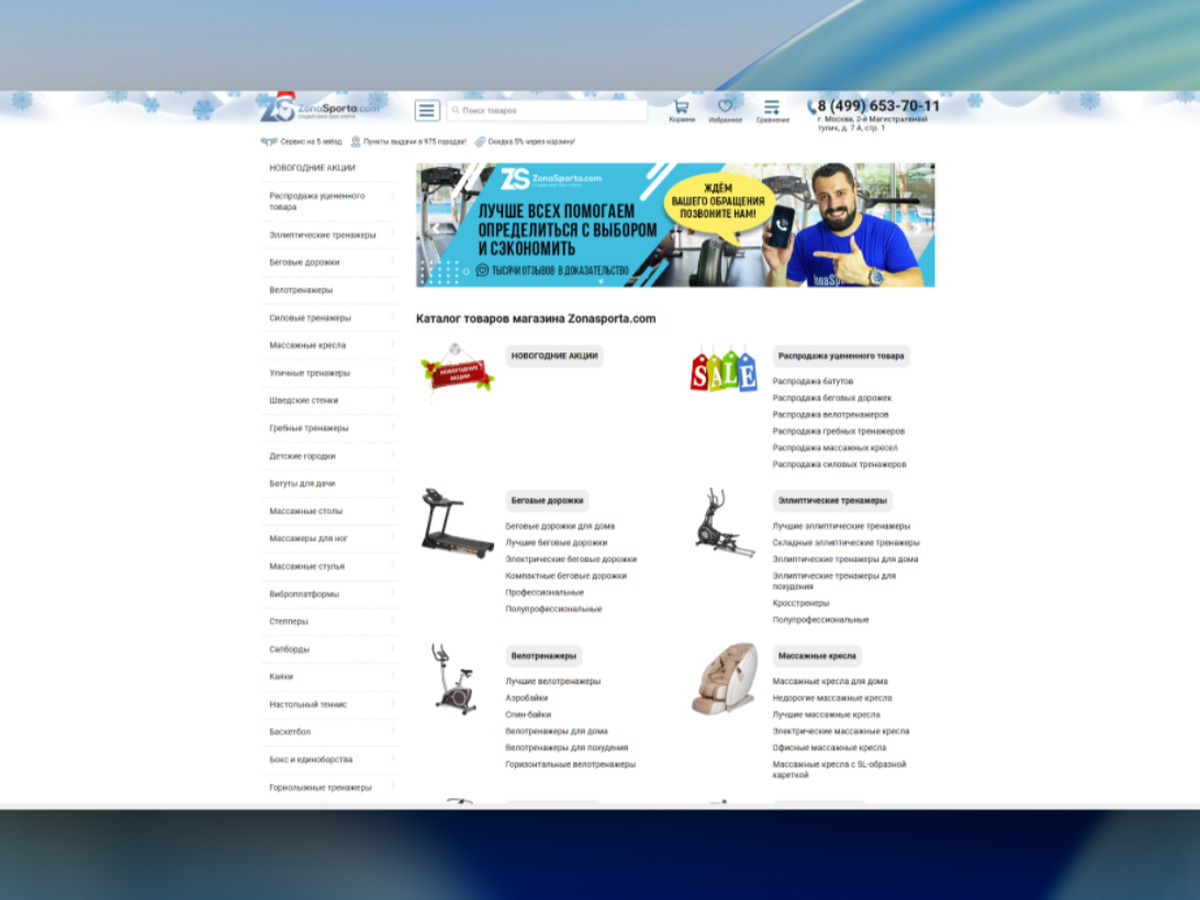Open link Аэробайки
Viewport: 1200px width, 900px height.
(x=527, y=698)
